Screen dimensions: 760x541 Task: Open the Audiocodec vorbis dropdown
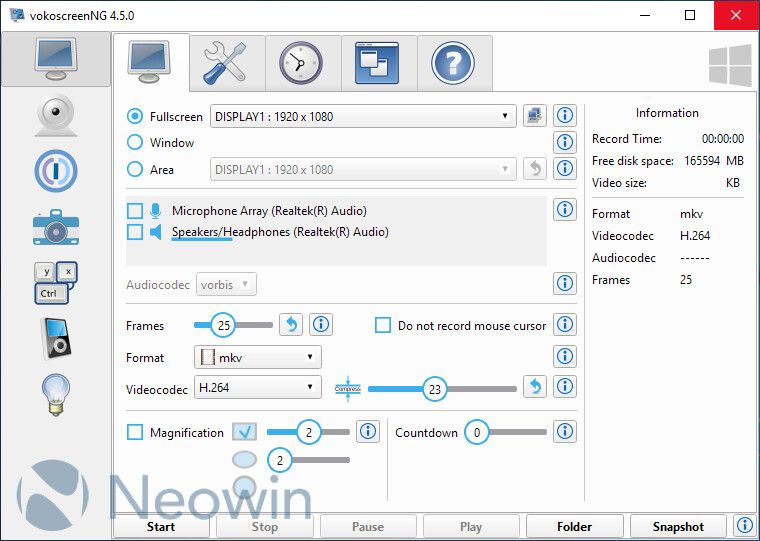click(x=226, y=285)
